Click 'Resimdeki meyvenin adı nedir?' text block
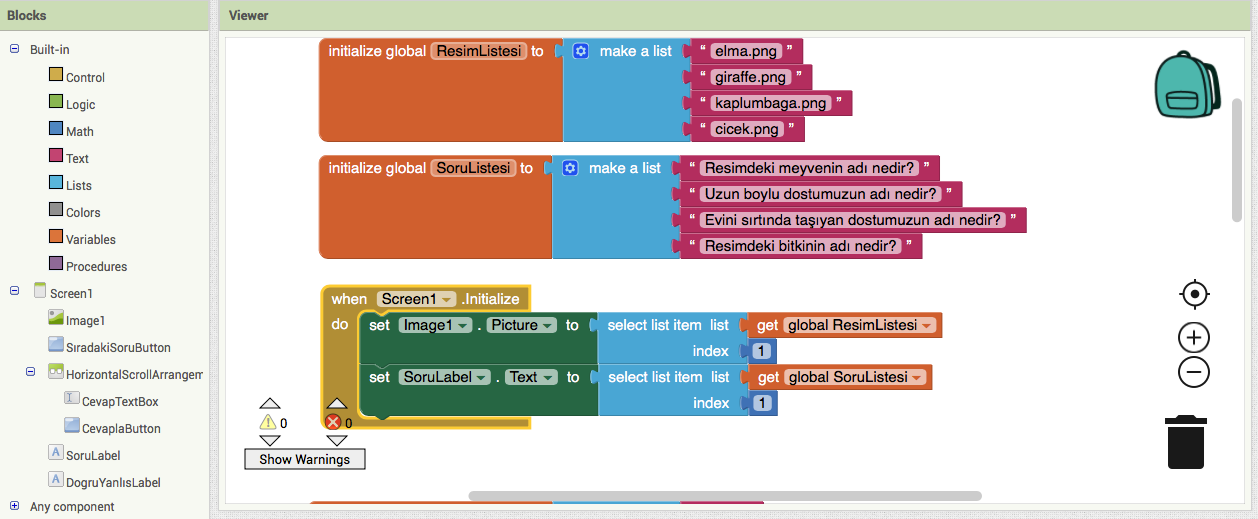Viewport: 1258px width, 519px height. tap(809, 168)
